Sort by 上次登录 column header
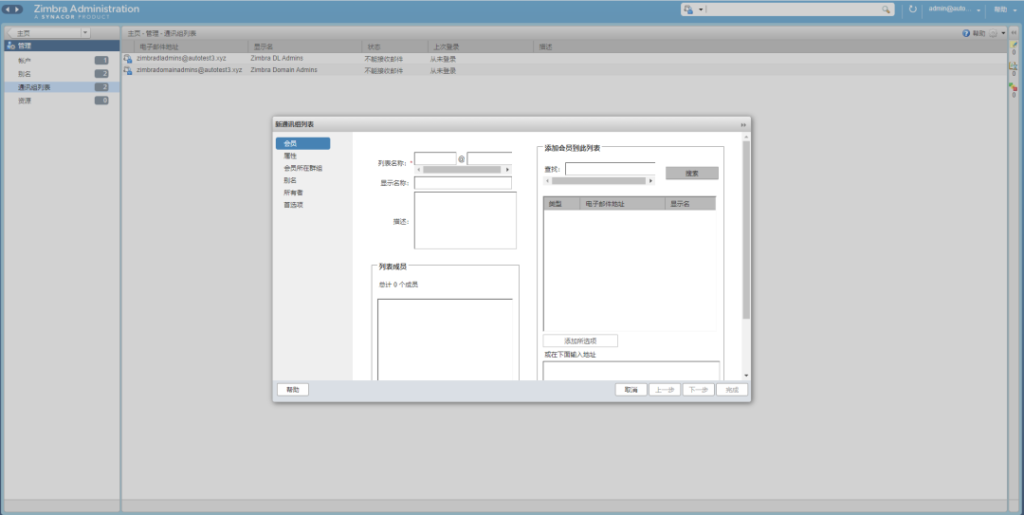Screen dimensions: 1024x515 click(x=481, y=47)
